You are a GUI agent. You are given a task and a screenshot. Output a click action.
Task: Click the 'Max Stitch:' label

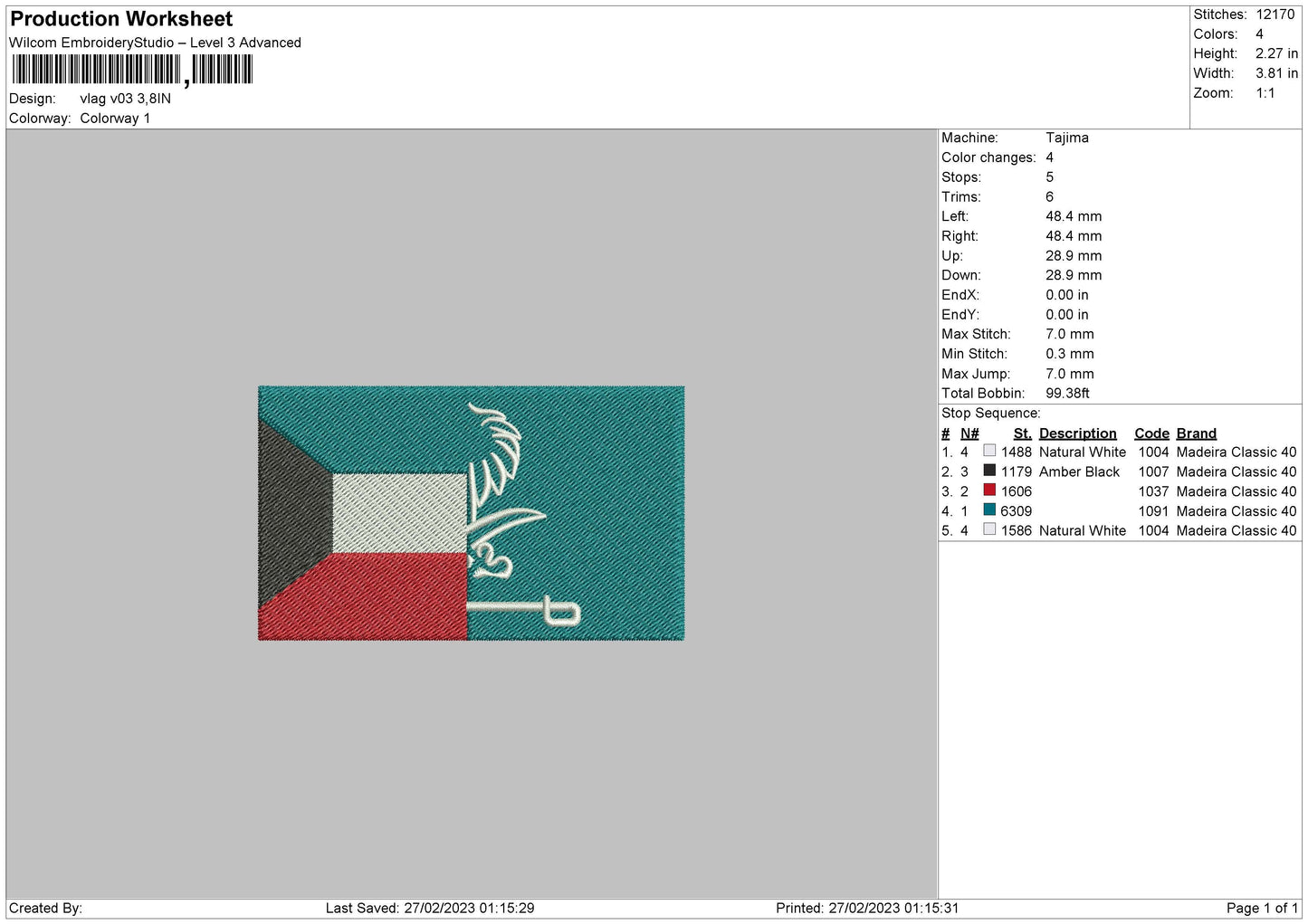click(976, 334)
